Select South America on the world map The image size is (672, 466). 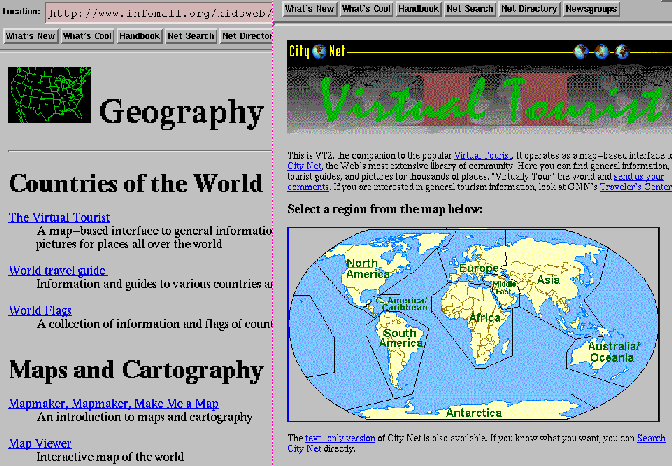(x=401, y=338)
